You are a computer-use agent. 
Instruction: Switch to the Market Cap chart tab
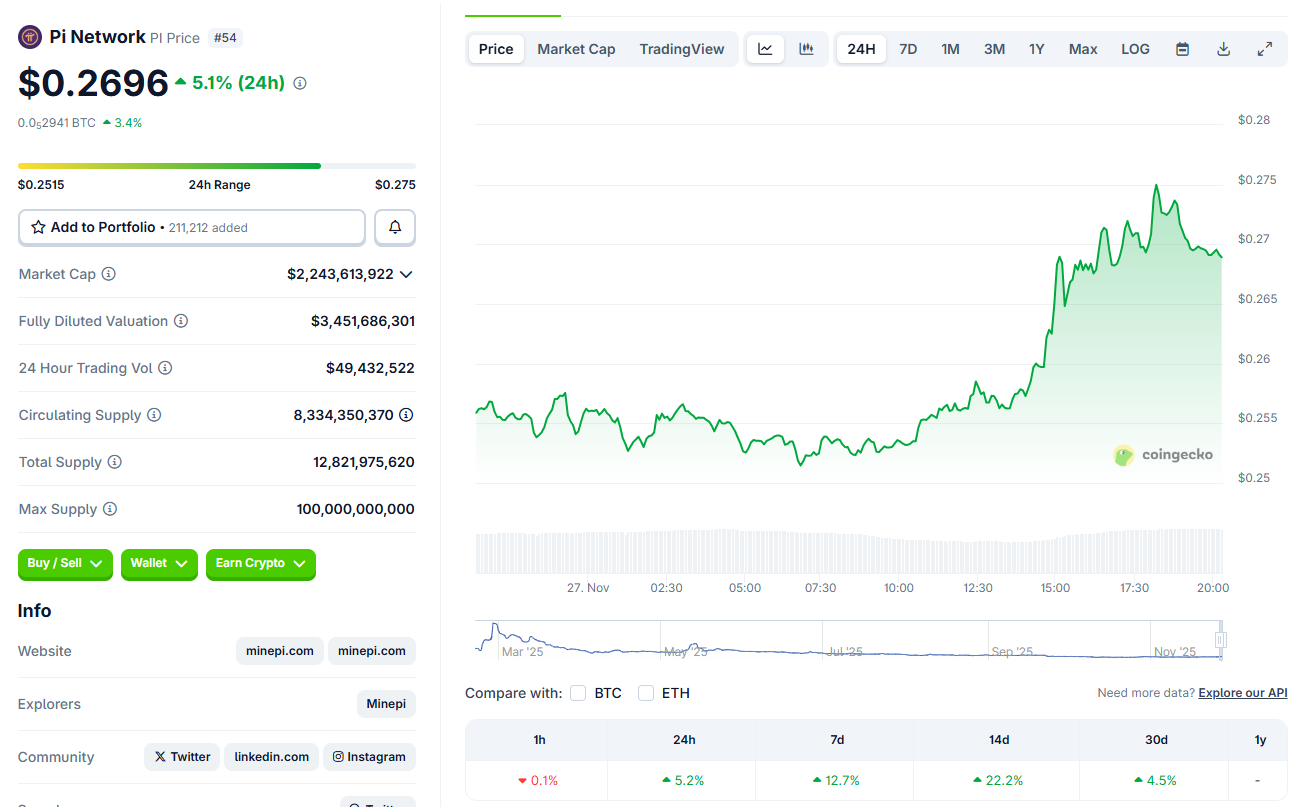[576, 49]
